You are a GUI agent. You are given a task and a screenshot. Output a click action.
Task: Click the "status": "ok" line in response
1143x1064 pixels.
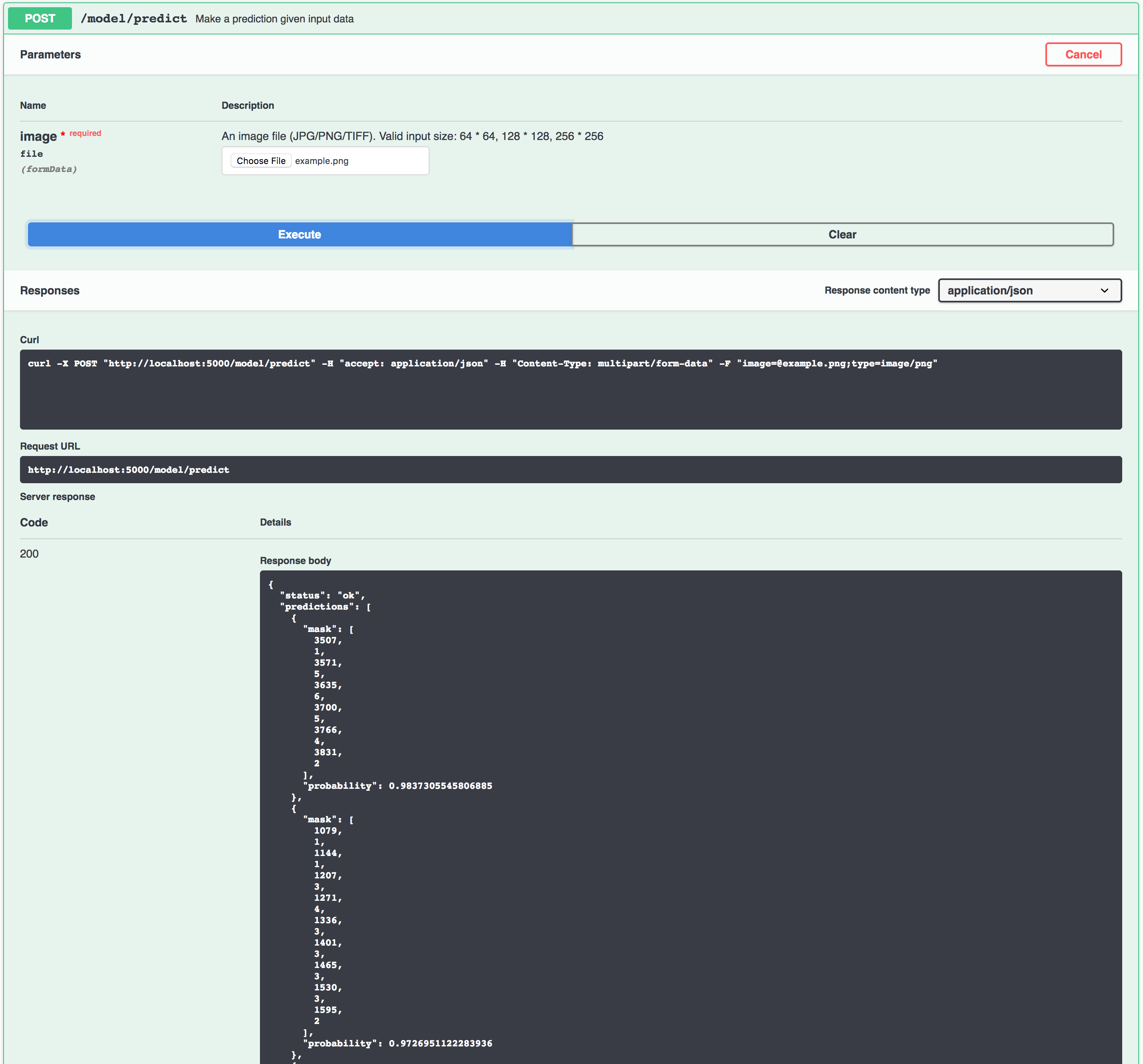[x=322, y=595]
